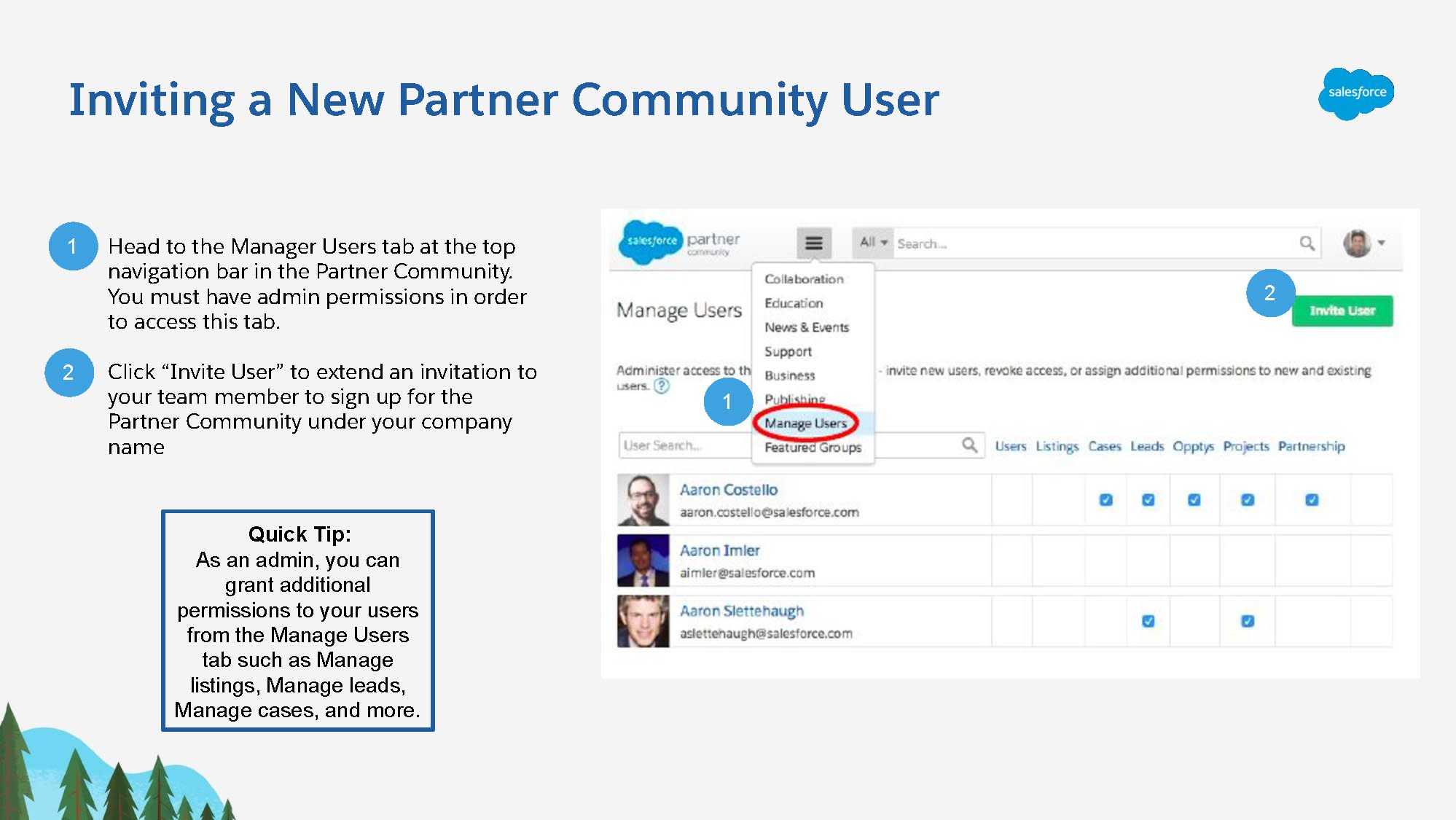Click the slide title Inviting a New Partner Community User
The width and height of the screenshot is (1456, 820).
point(504,100)
